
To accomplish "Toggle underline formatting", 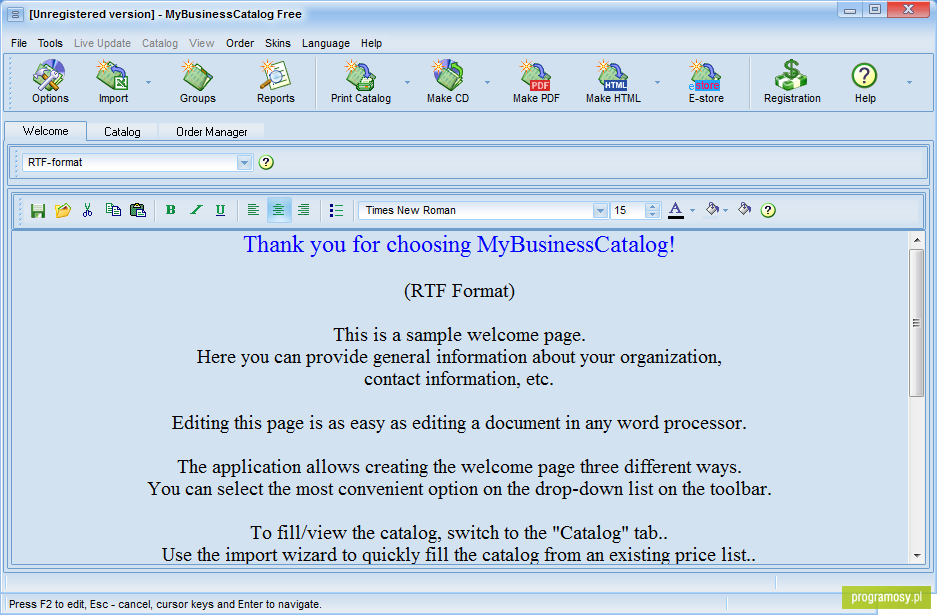I will [x=221, y=210].
